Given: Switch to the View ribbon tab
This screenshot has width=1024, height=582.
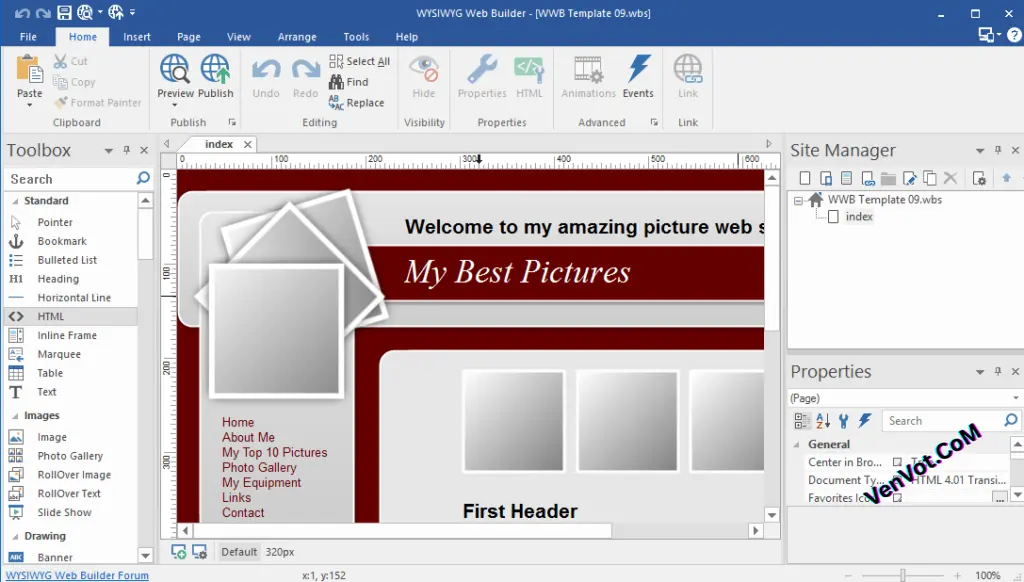Looking at the screenshot, I should pos(238,37).
